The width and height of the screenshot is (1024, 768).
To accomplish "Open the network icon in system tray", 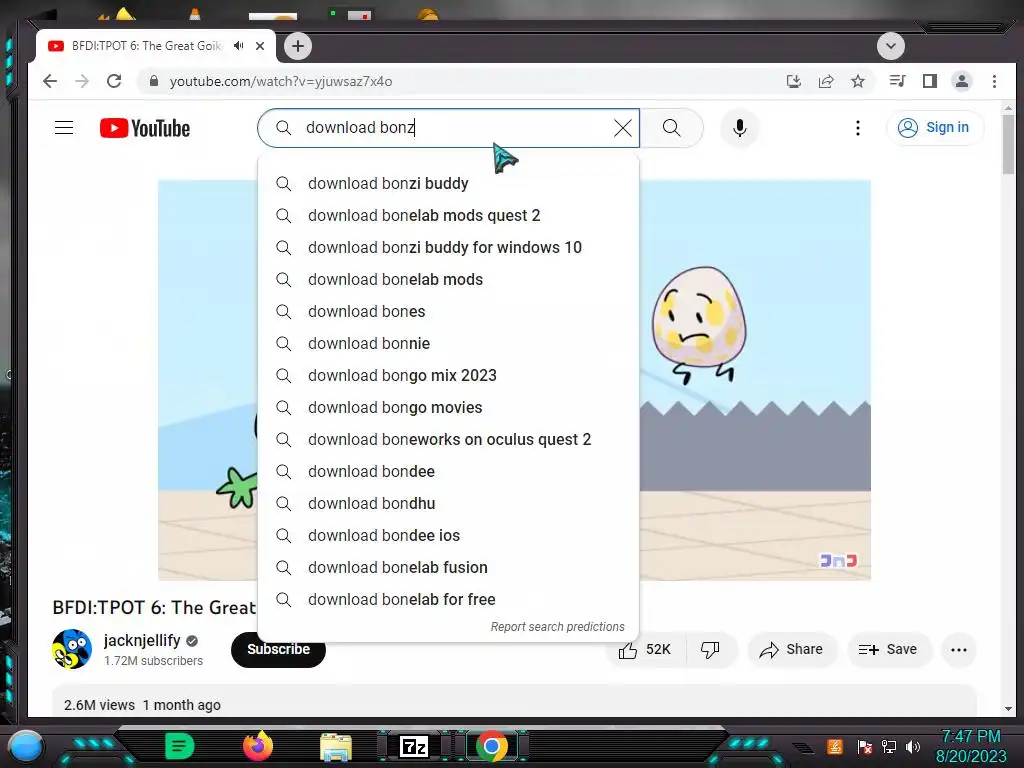I will tap(889, 746).
